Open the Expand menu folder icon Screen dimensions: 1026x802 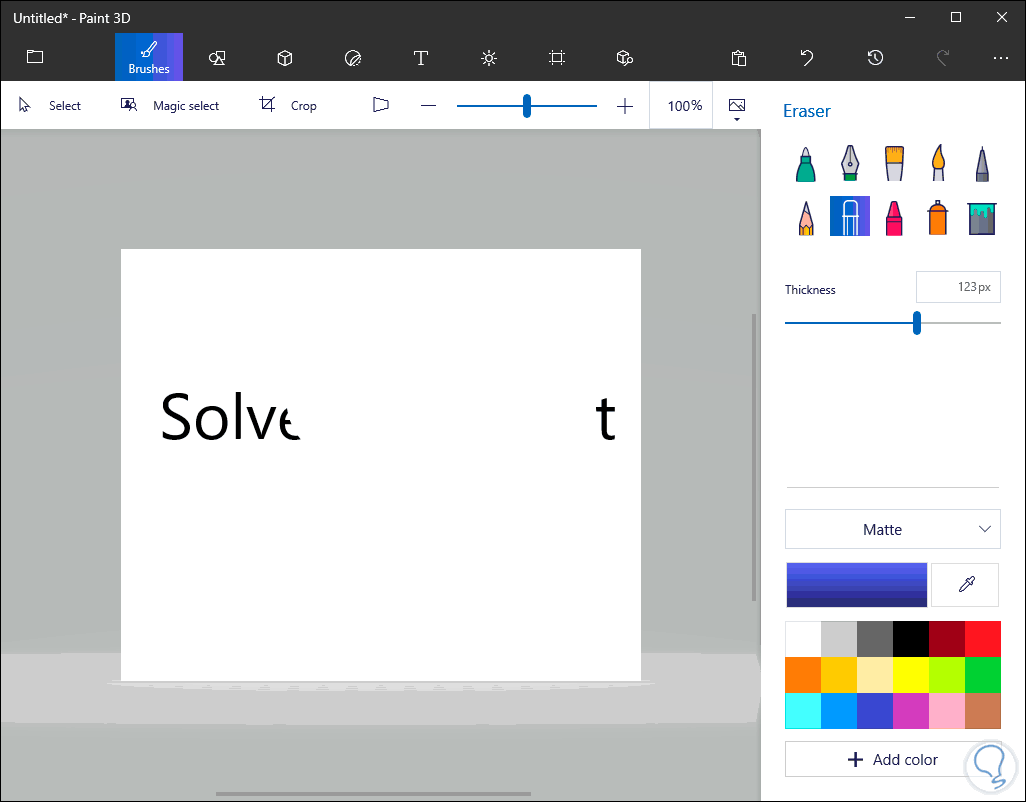tap(35, 57)
